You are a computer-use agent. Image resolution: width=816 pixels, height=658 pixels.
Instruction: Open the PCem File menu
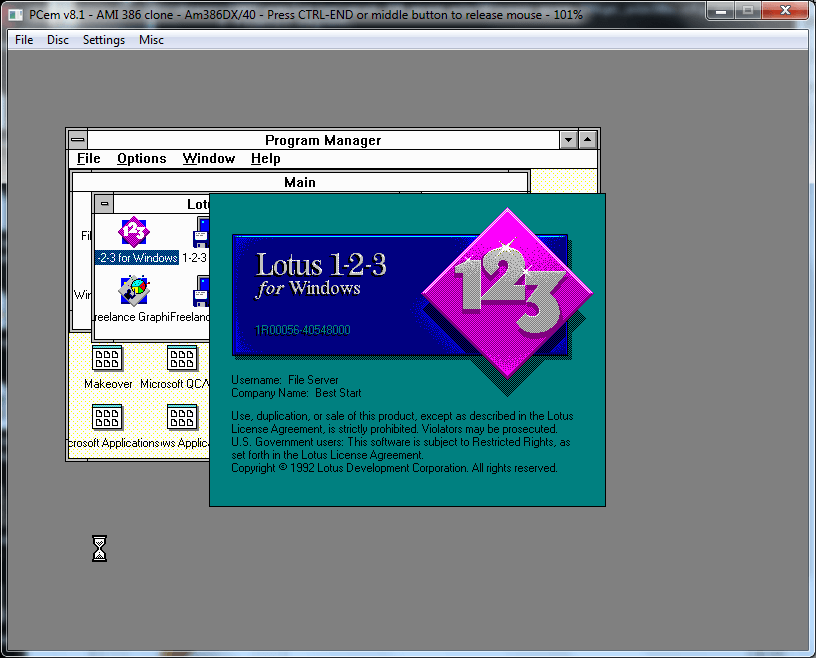24,40
